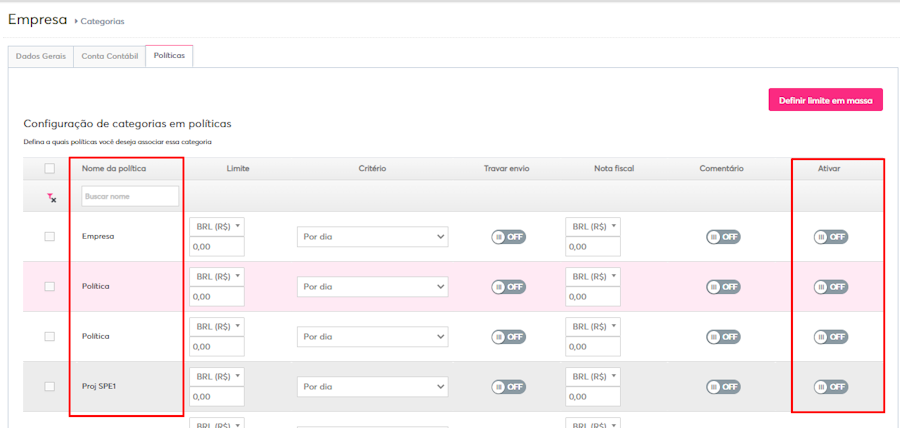
Task: Enable Ativar switch for Proj SPE1
Action: point(831,387)
